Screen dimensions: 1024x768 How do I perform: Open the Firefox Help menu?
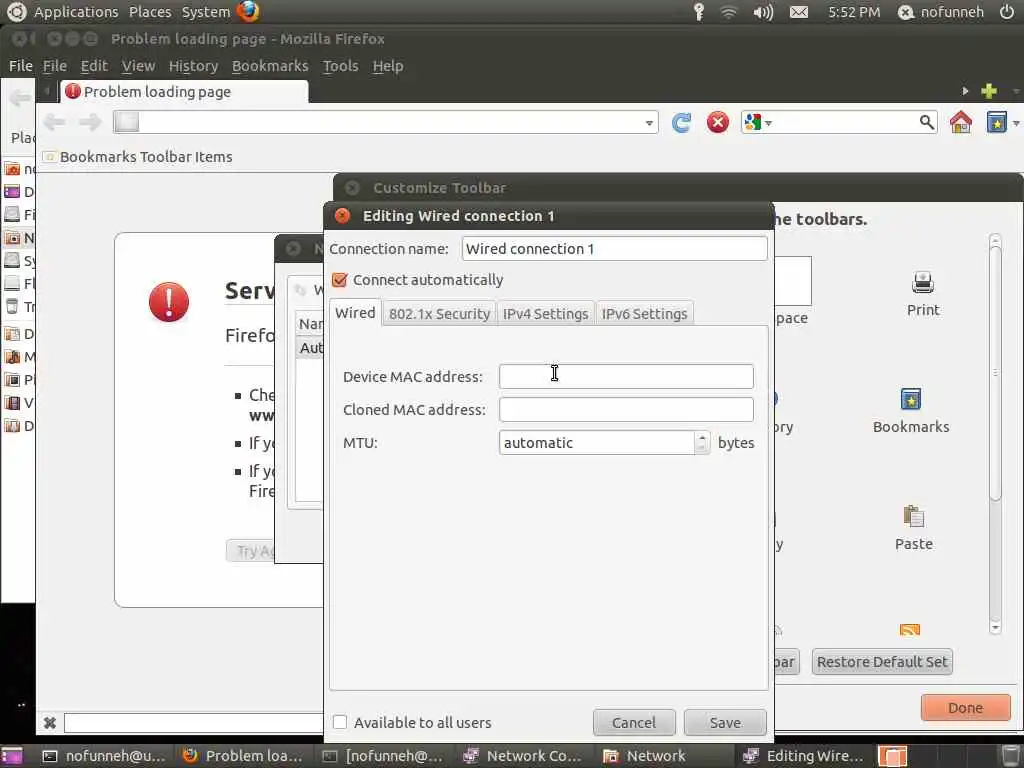(387, 66)
